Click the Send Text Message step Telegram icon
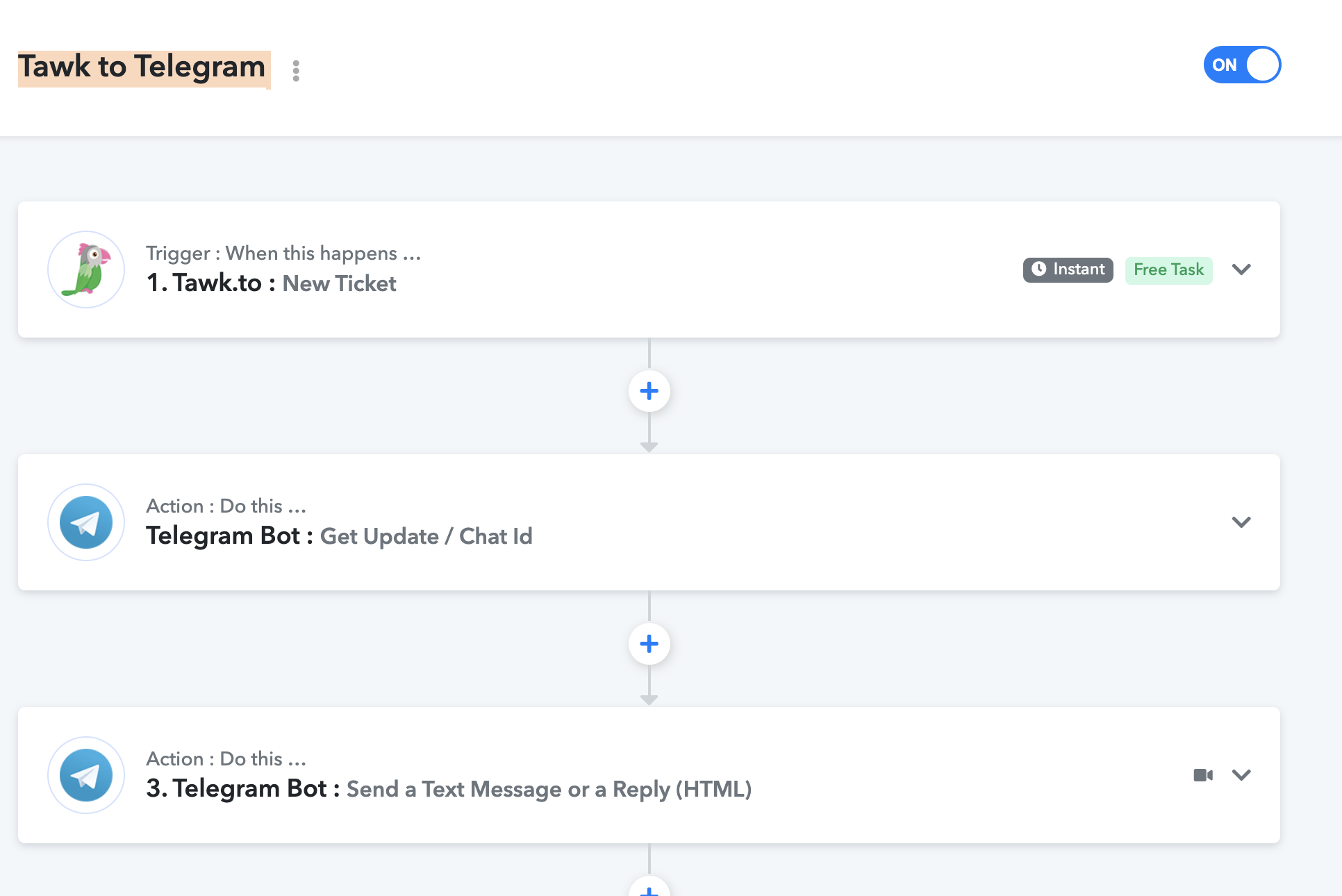The height and width of the screenshot is (896, 1342). [86, 775]
